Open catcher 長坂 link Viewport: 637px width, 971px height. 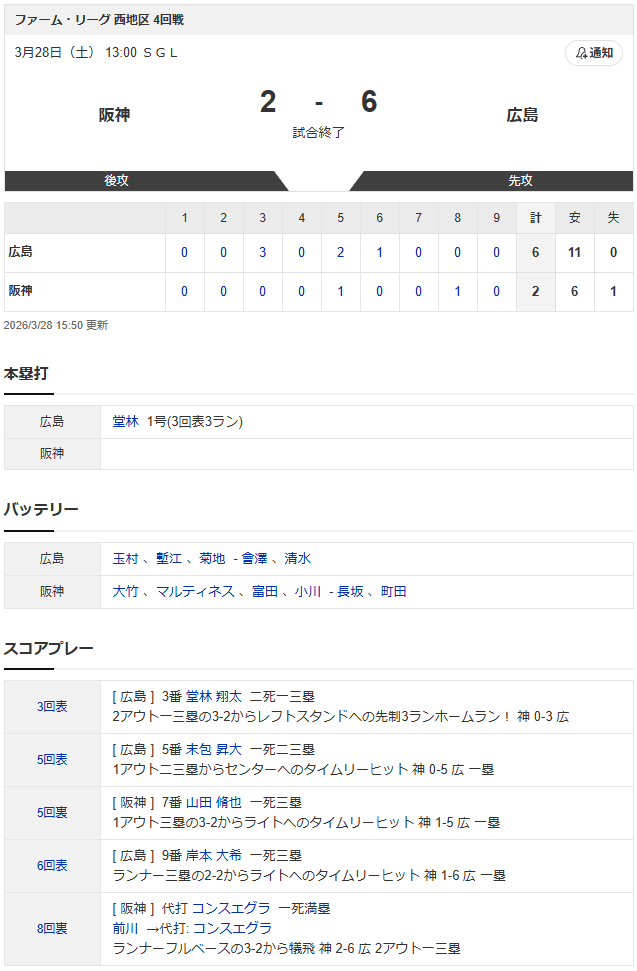tap(350, 591)
